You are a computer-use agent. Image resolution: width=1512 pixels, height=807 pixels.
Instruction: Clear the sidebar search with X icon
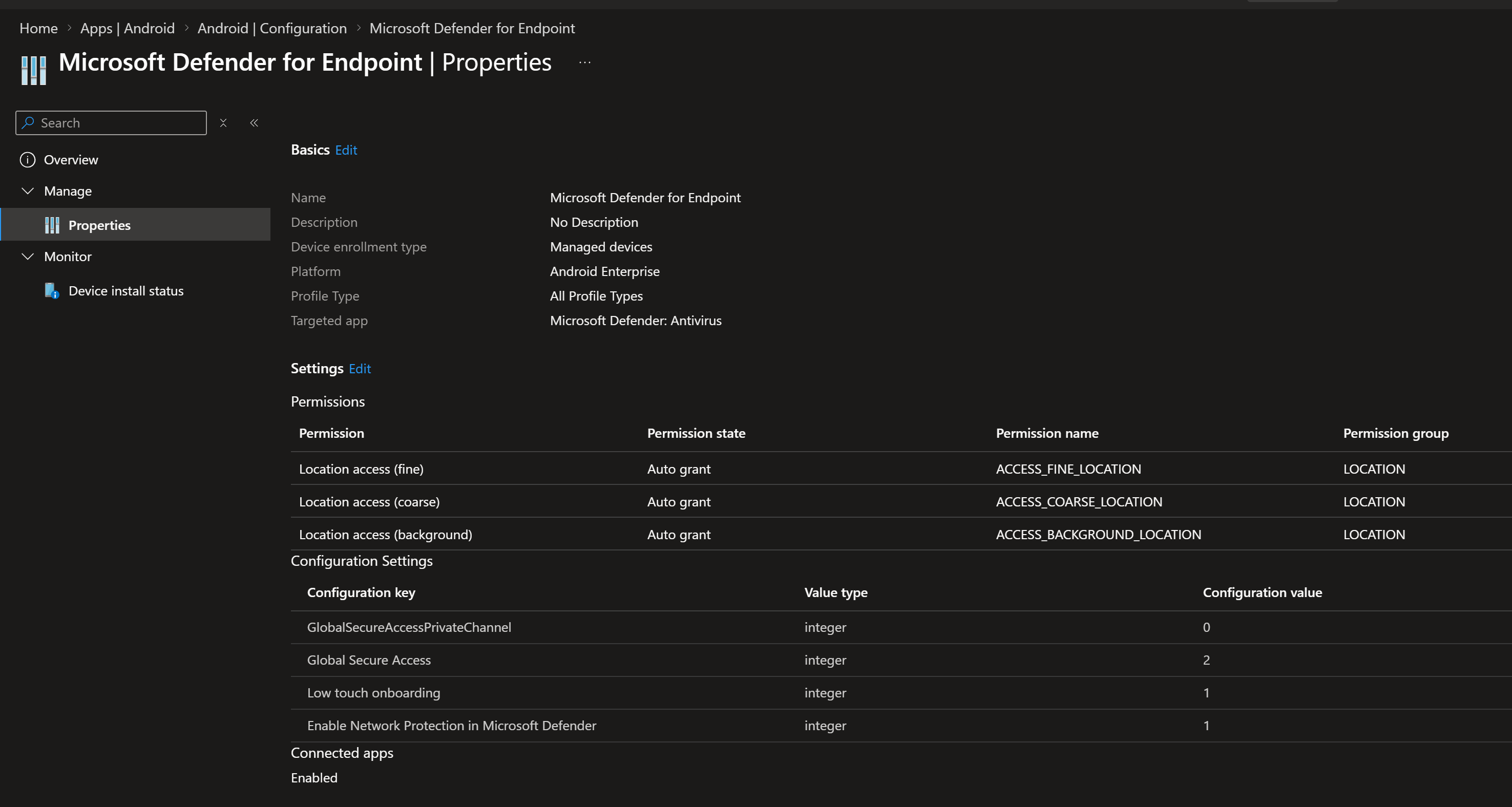tap(223, 123)
